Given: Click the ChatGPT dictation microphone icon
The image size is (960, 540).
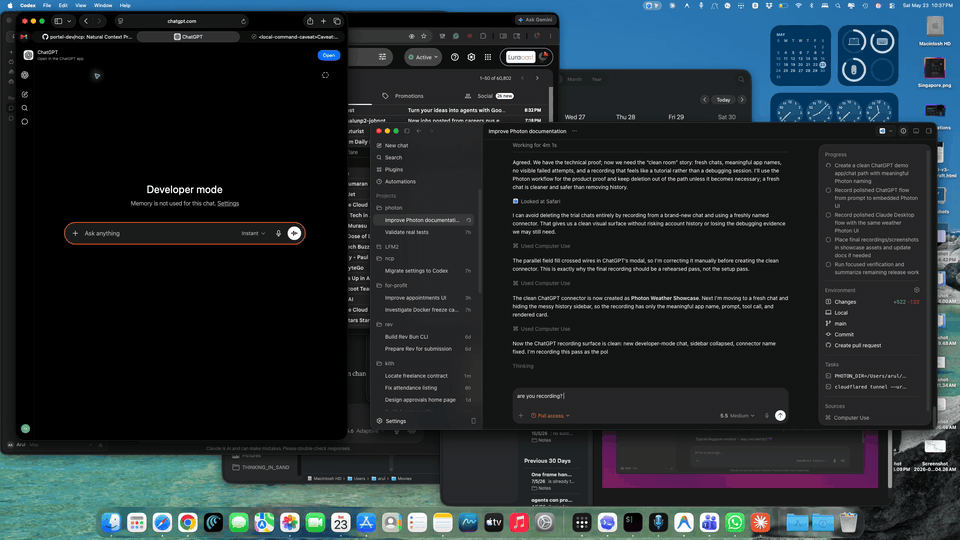Looking at the screenshot, I should [x=278, y=233].
